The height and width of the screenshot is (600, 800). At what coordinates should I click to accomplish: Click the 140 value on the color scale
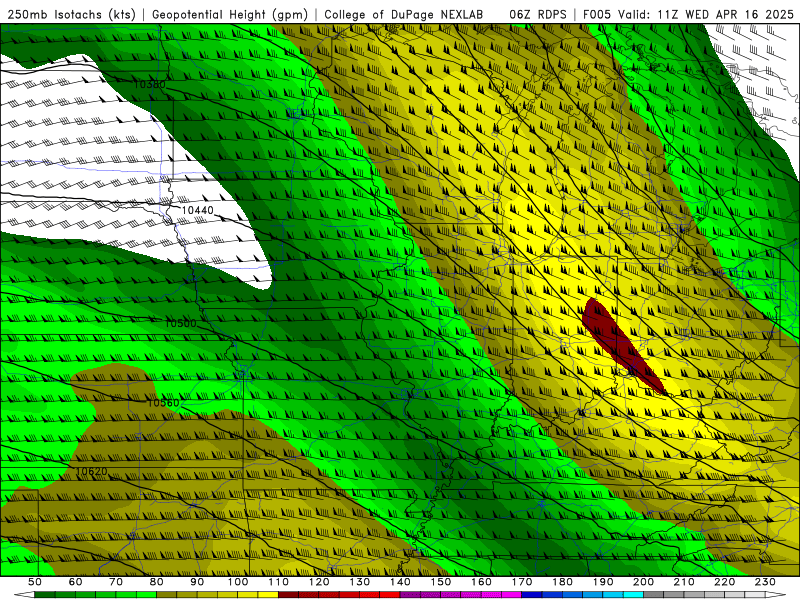400,582
